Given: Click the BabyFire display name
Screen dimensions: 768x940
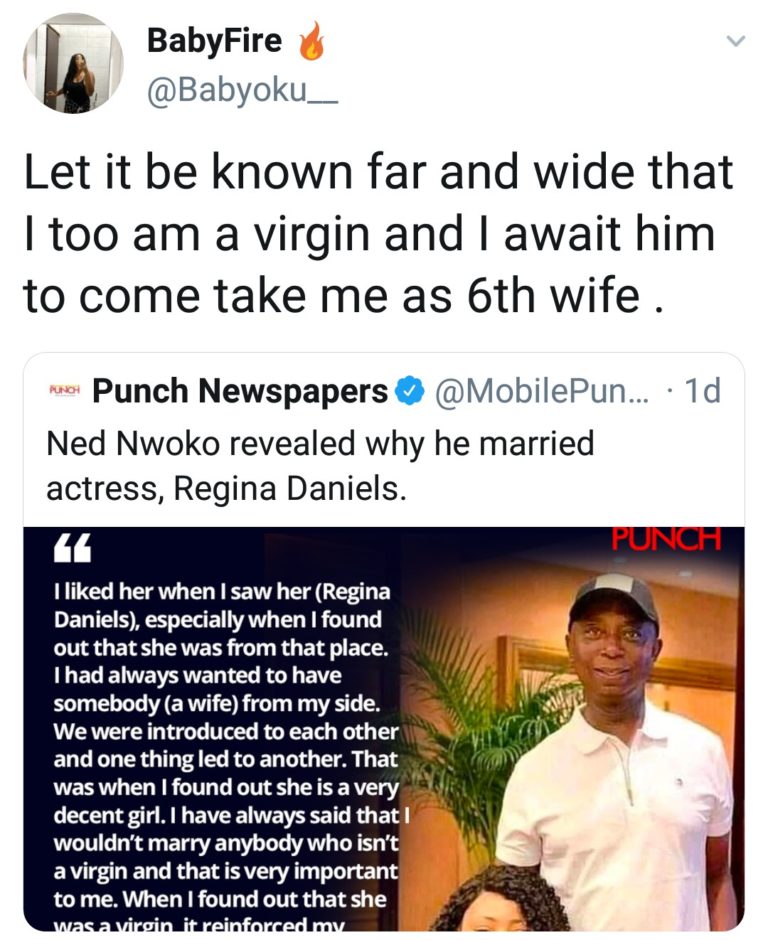Looking at the screenshot, I should 215,41.
